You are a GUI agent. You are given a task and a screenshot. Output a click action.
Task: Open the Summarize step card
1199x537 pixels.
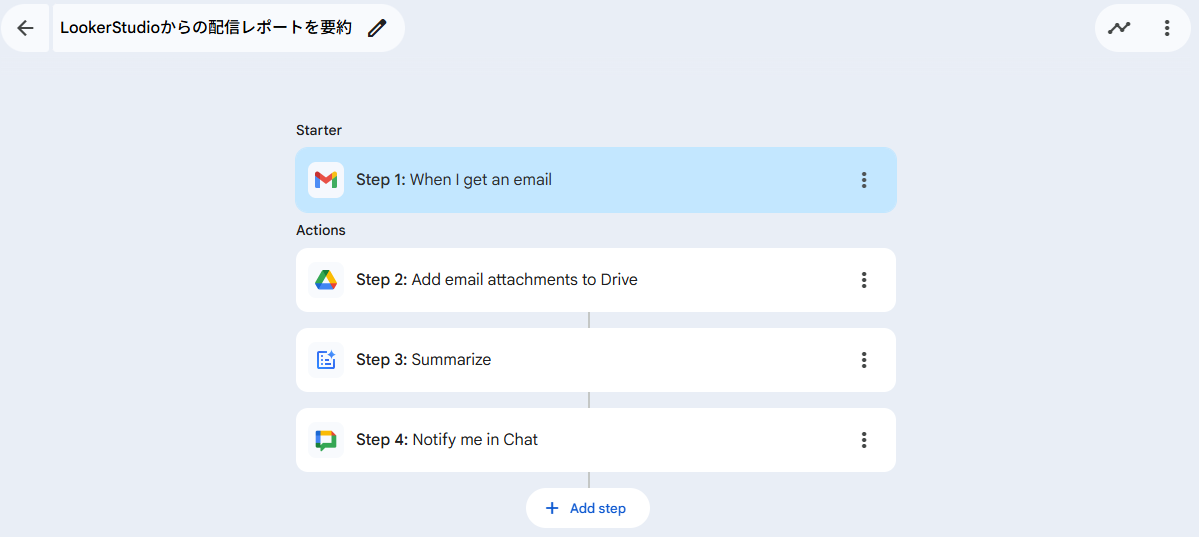(x=451, y=360)
